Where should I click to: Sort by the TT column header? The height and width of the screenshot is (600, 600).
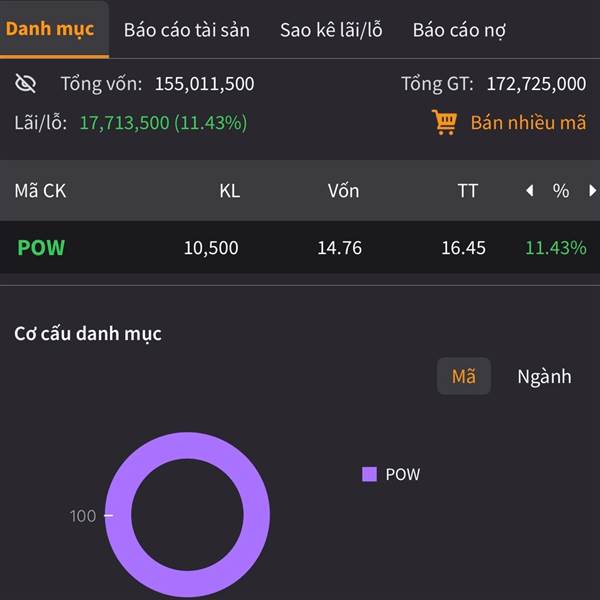coord(467,191)
